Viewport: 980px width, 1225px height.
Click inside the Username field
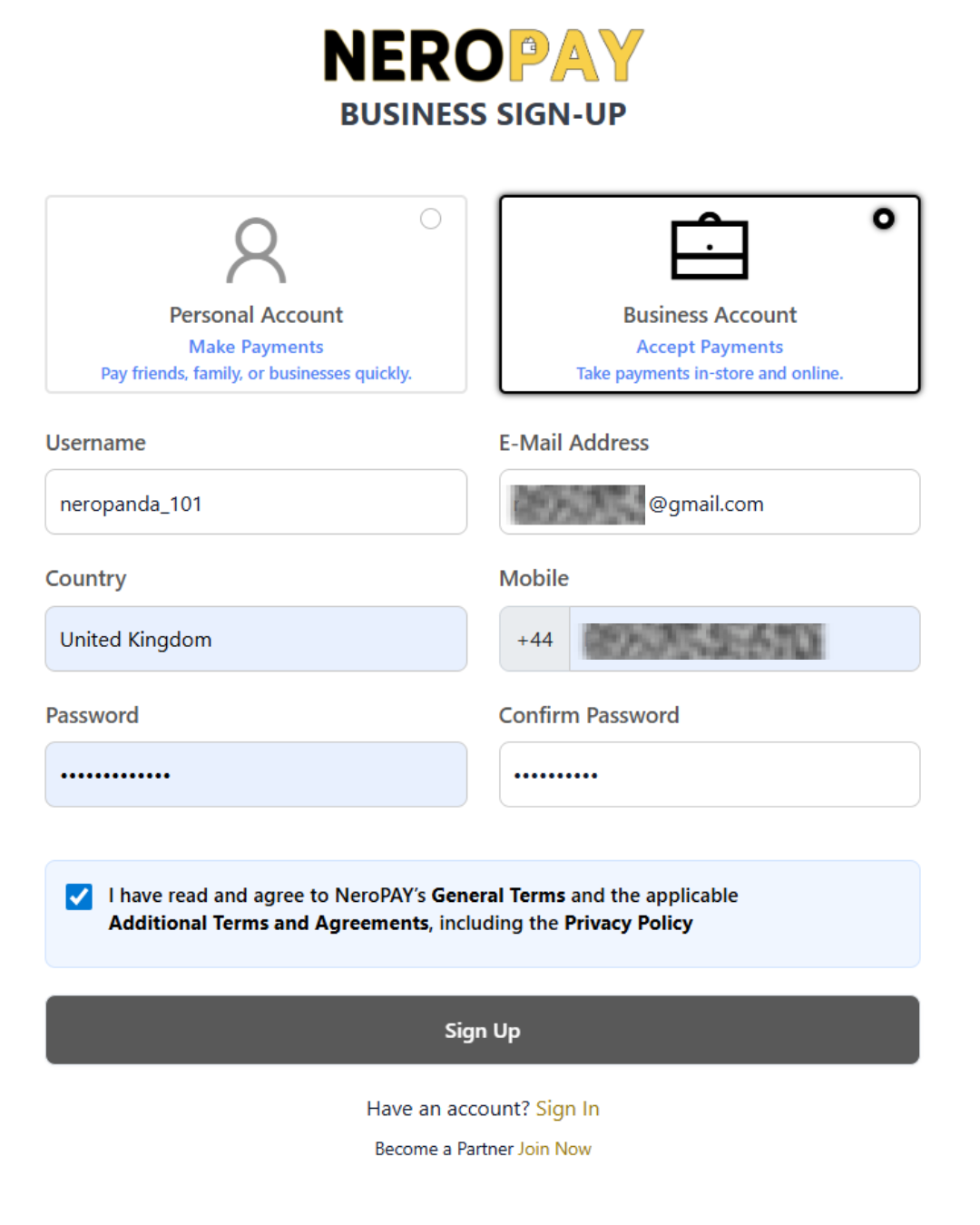255,502
